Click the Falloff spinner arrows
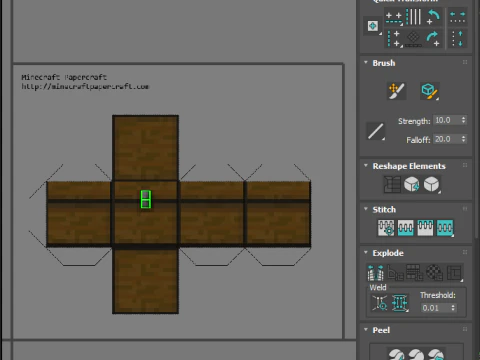Image resolution: width=480 pixels, height=360 pixels. (x=463, y=139)
